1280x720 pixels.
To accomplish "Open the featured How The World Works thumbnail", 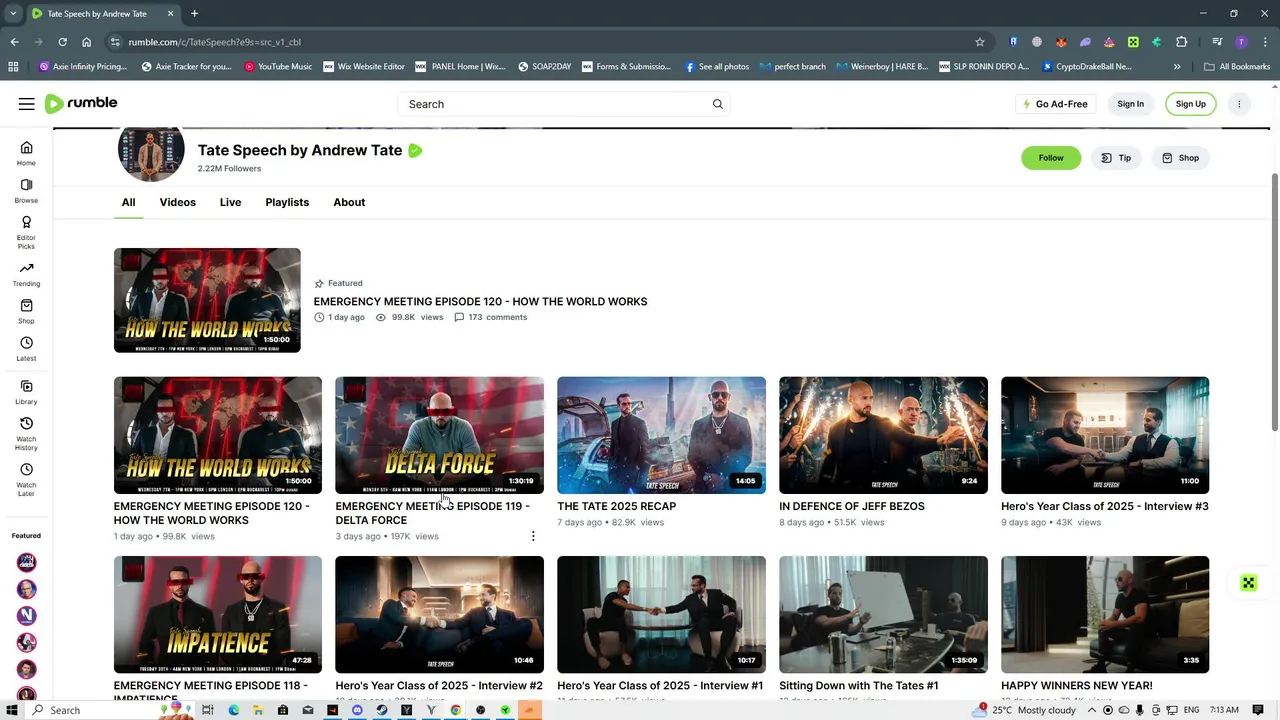I will 207,300.
